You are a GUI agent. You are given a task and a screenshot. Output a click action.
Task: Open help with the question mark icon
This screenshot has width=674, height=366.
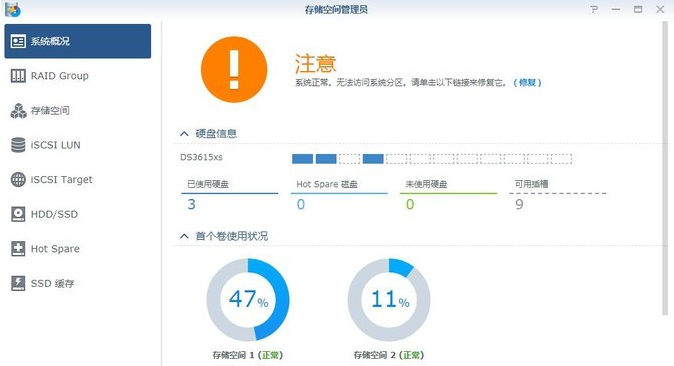[594, 9]
